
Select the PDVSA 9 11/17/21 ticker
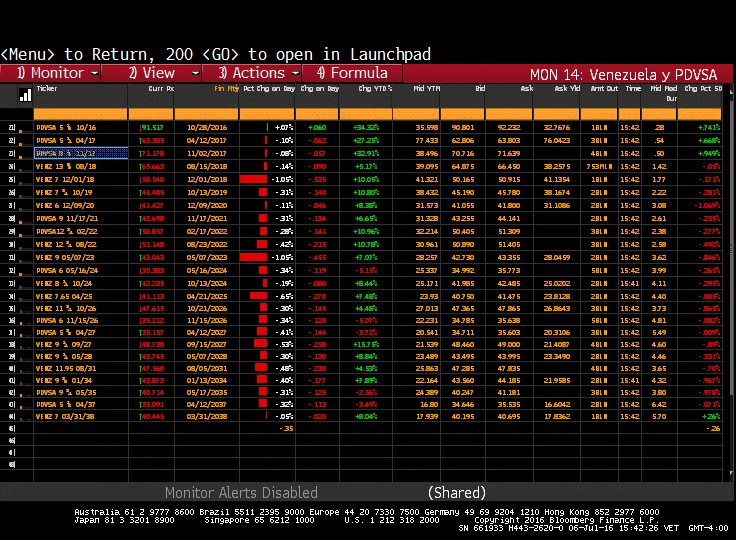point(67,218)
